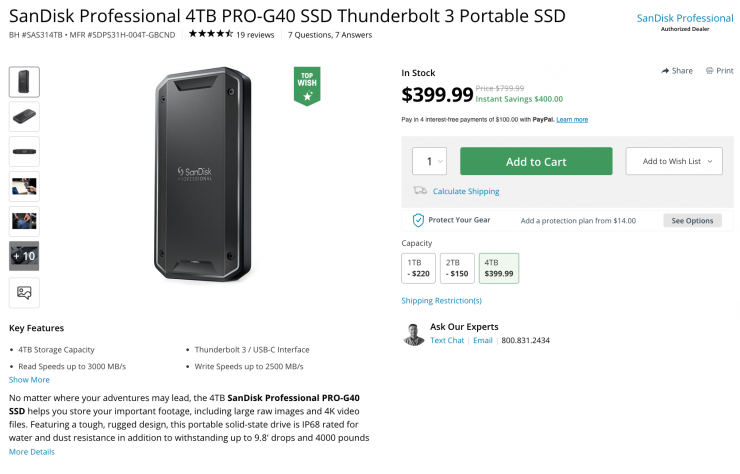Select the 1TB capacity option
This screenshot has width=740, height=474.
(x=418, y=267)
